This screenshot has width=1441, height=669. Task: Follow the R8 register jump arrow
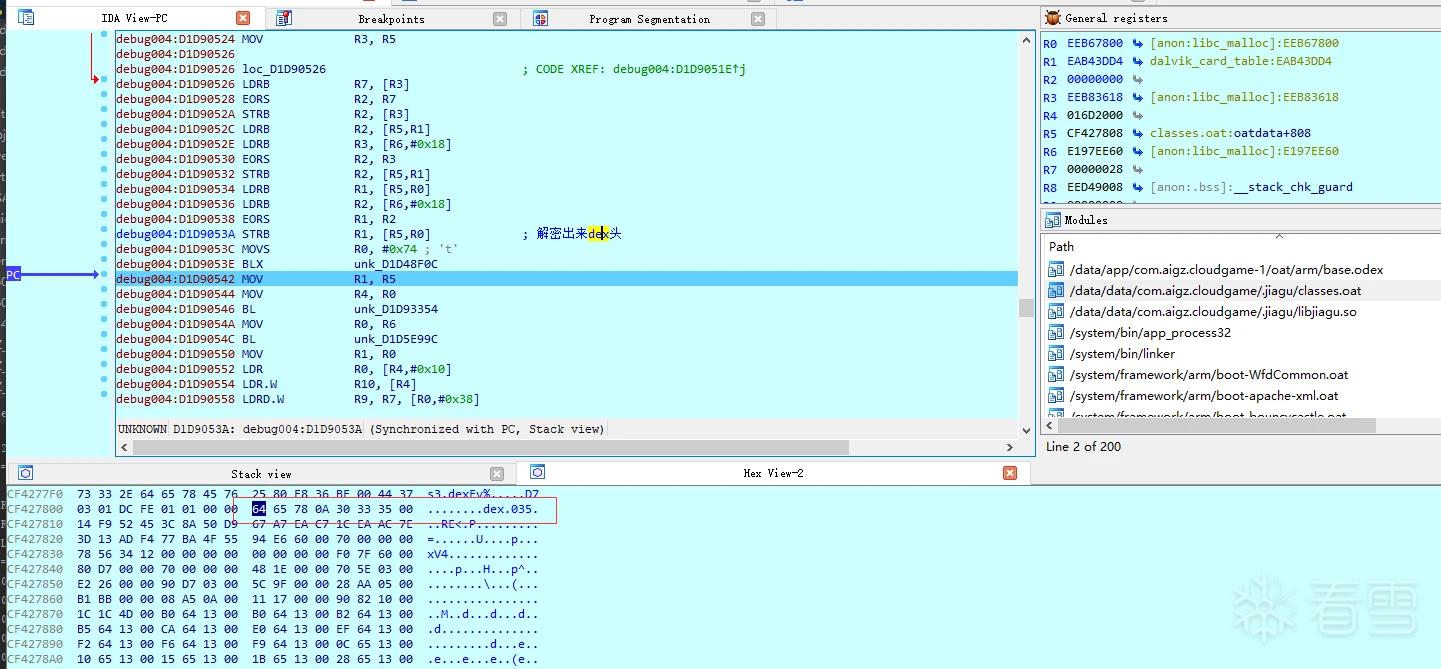[1138, 187]
